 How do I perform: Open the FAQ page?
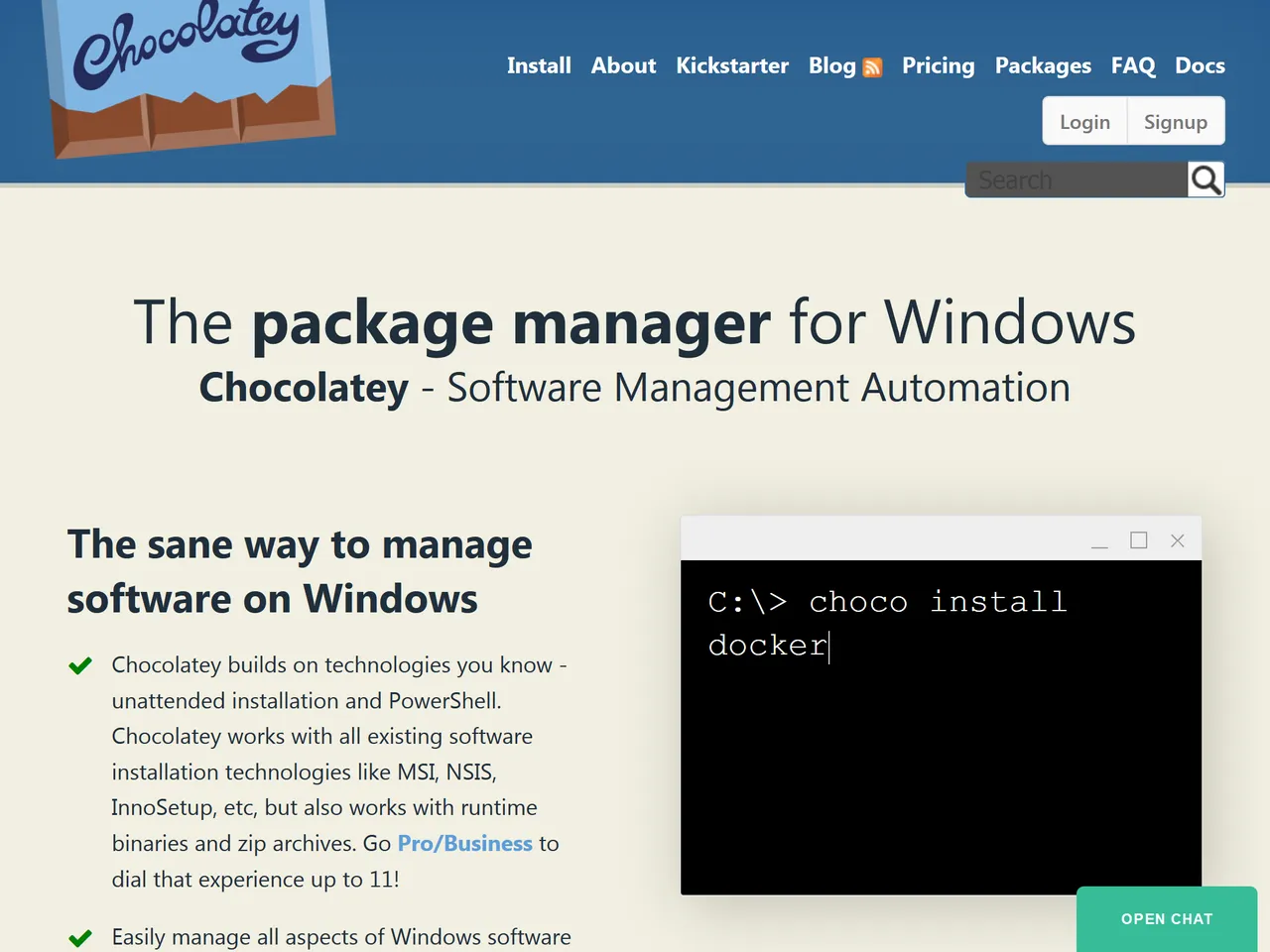pos(1133,65)
